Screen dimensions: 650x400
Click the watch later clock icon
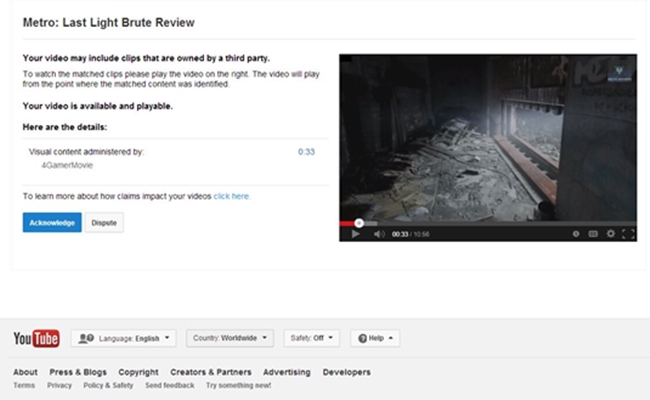576,234
